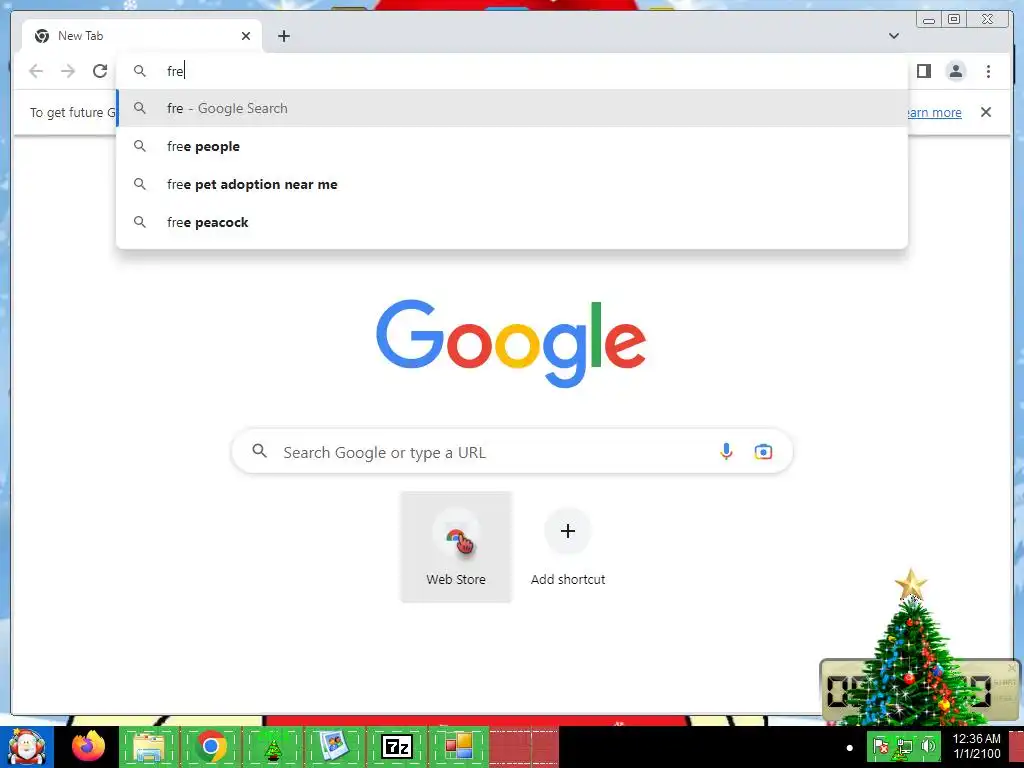
Task: Select 'fre - Google Search' suggestion
Action: tap(512, 108)
